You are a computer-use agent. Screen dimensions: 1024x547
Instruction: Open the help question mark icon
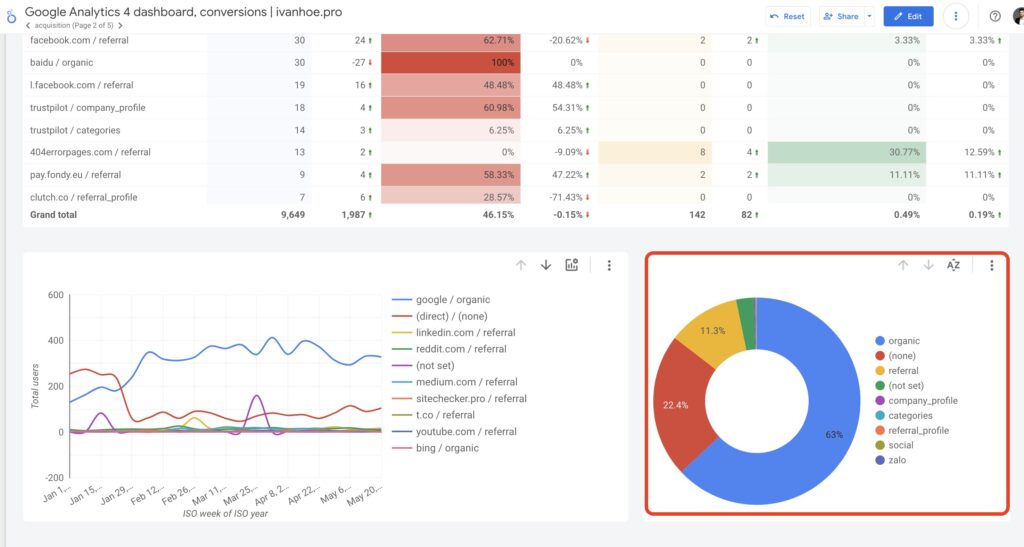(x=995, y=16)
